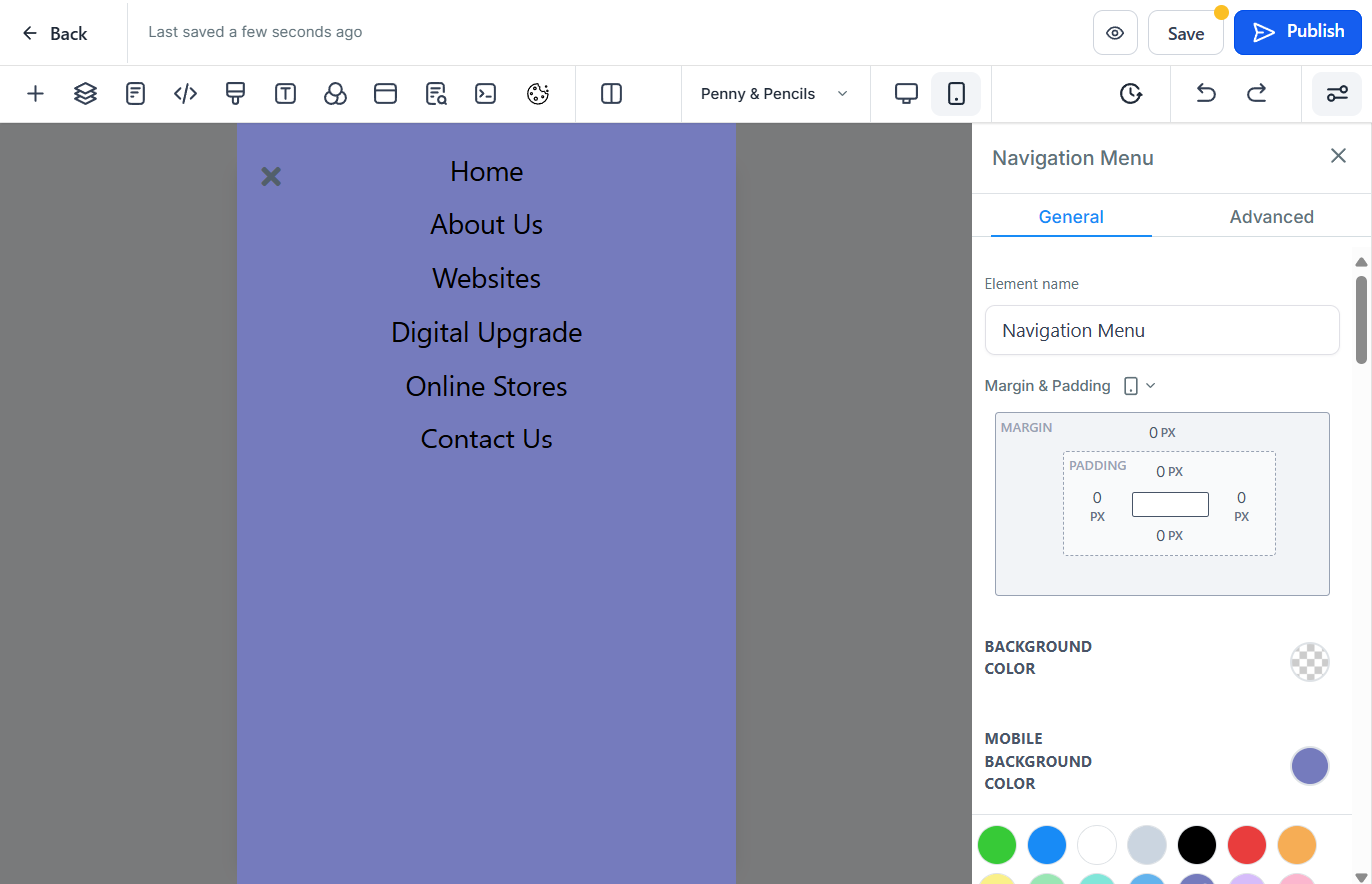Open the overlapping circles color icon

(335, 94)
